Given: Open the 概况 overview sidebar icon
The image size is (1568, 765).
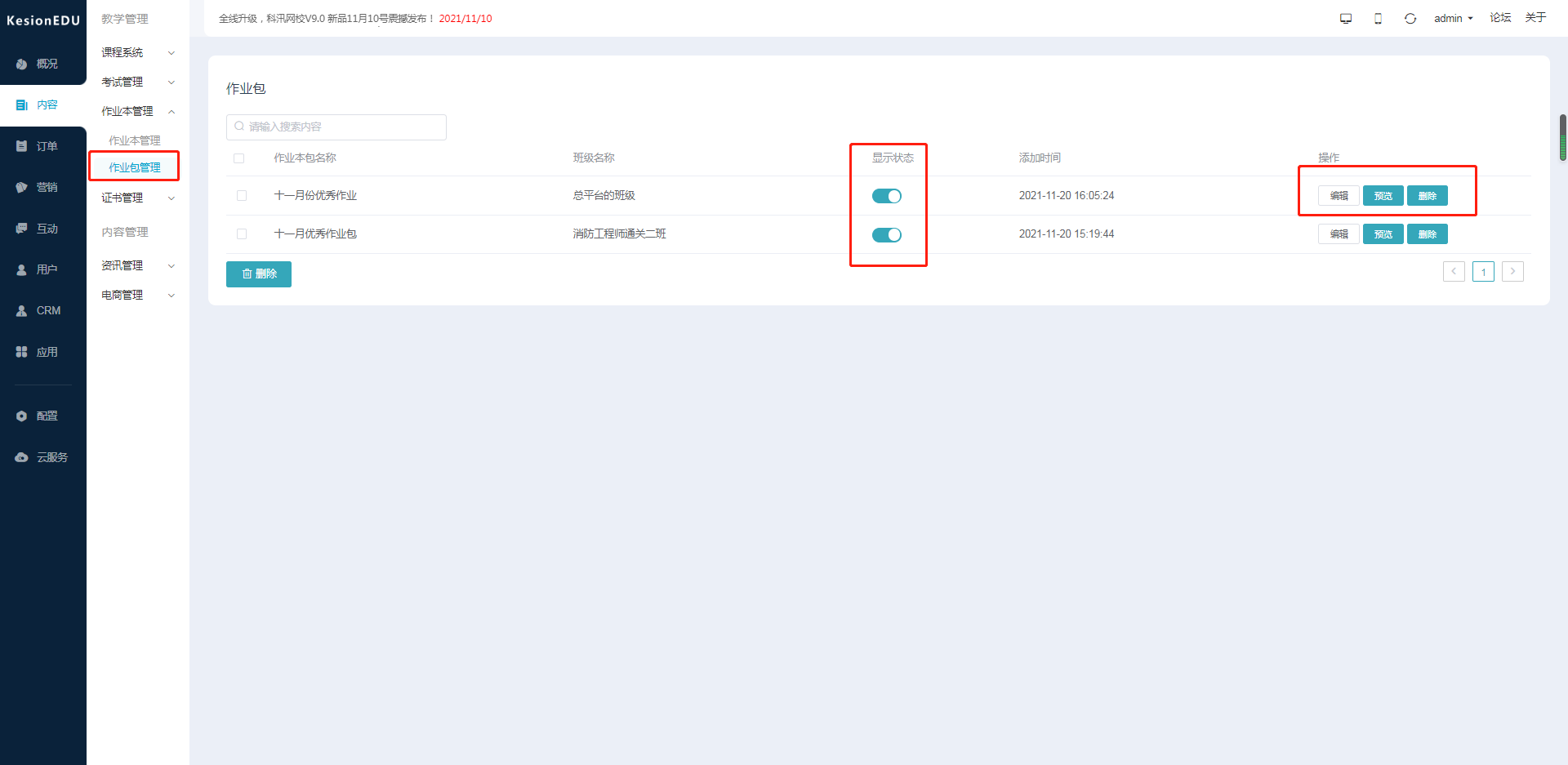Looking at the screenshot, I should pos(22,64).
